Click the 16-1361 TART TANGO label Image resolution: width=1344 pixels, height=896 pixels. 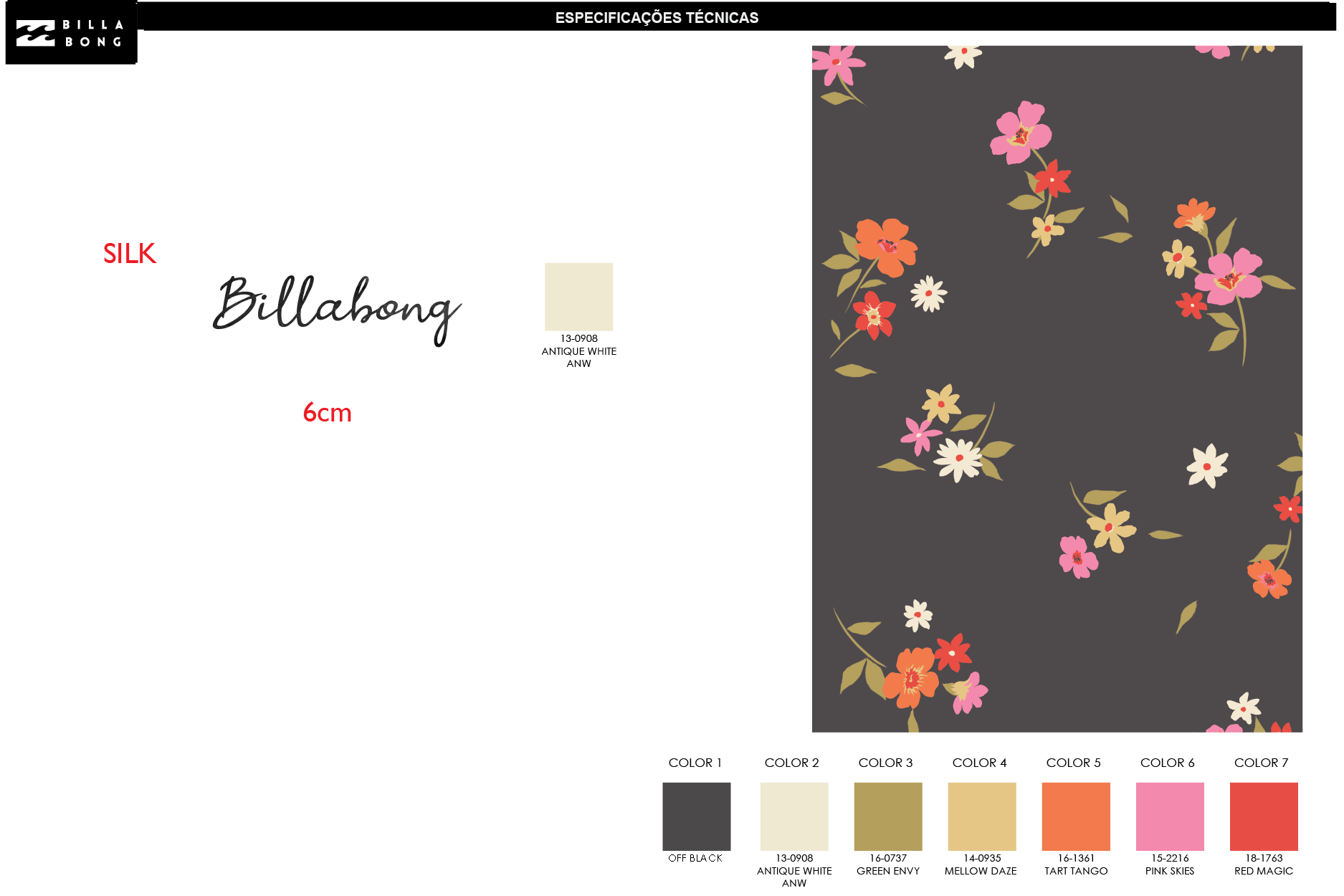click(1076, 864)
